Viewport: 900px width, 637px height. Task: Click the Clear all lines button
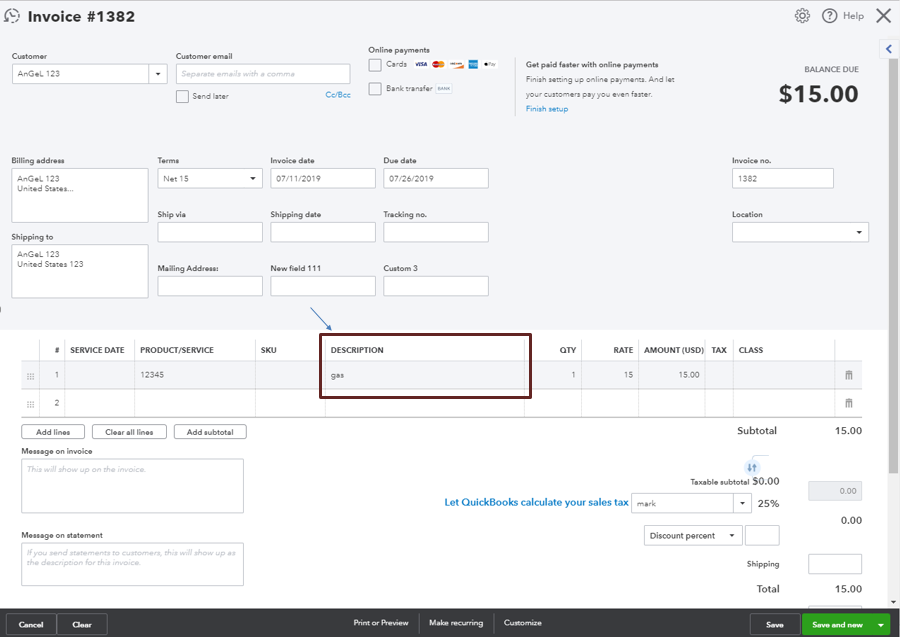pos(129,432)
